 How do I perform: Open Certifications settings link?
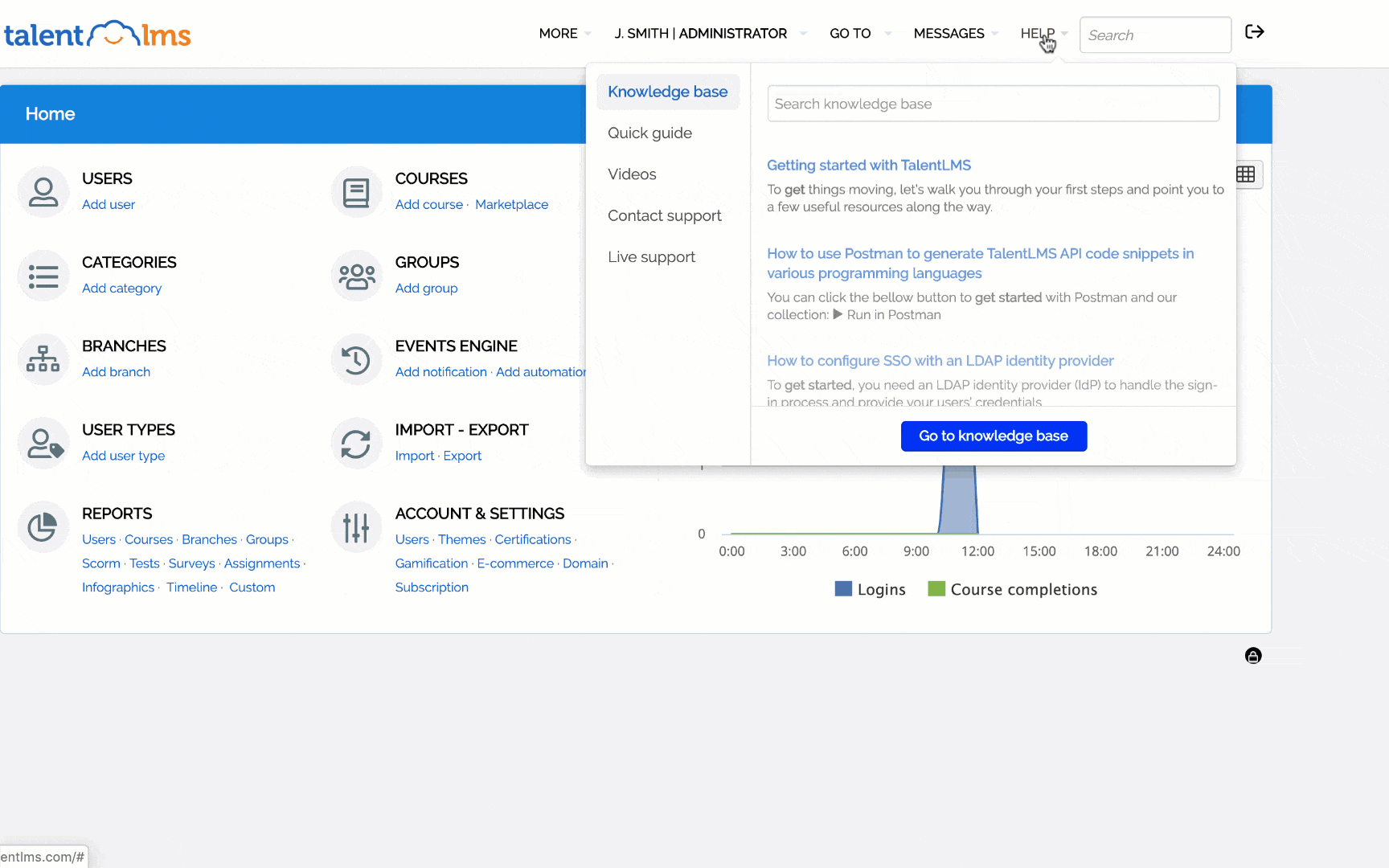(532, 540)
